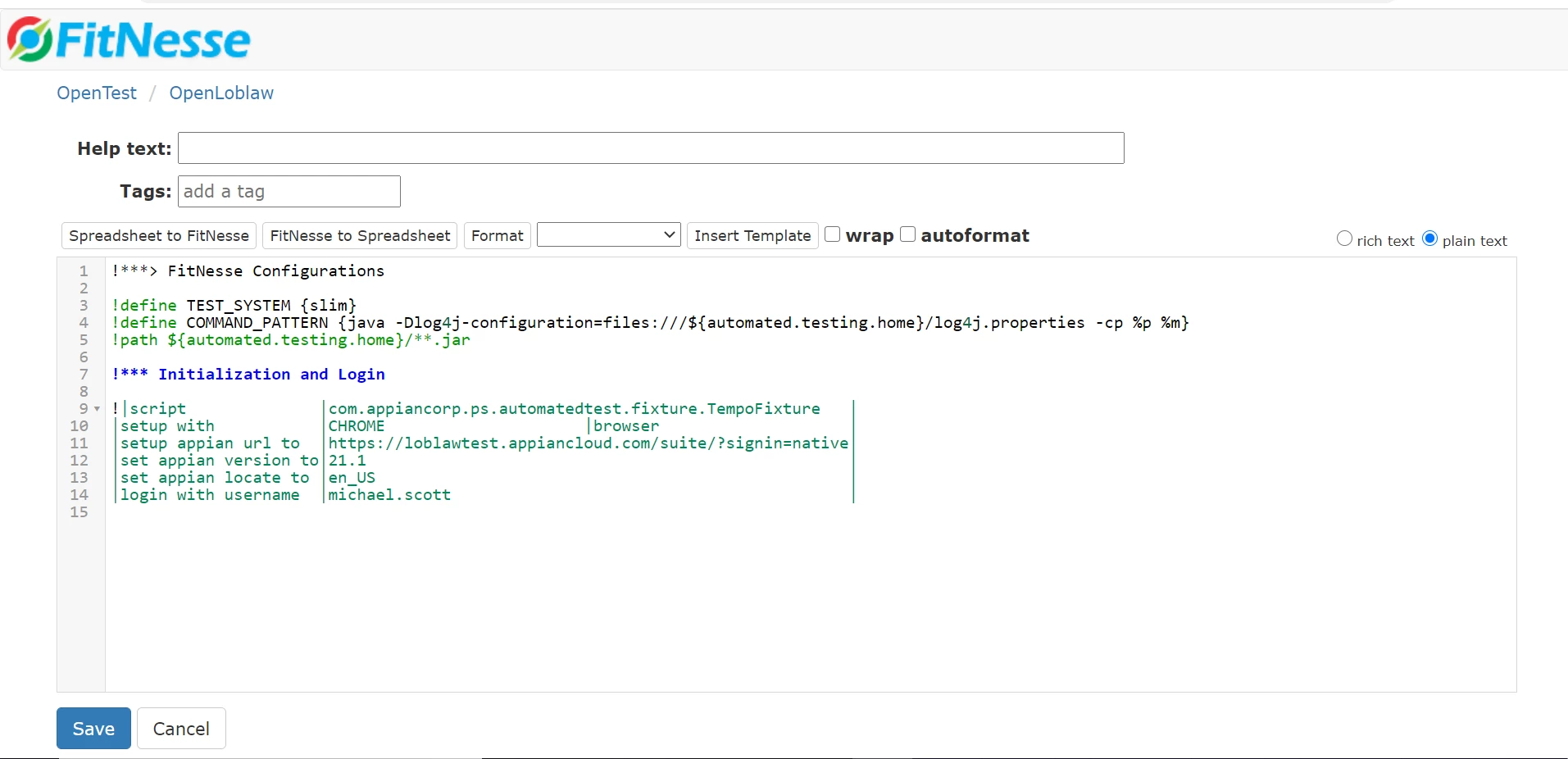Image resolution: width=1568 pixels, height=759 pixels.
Task: Click 'Initialization and Login' heading line
Action: tap(248, 375)
